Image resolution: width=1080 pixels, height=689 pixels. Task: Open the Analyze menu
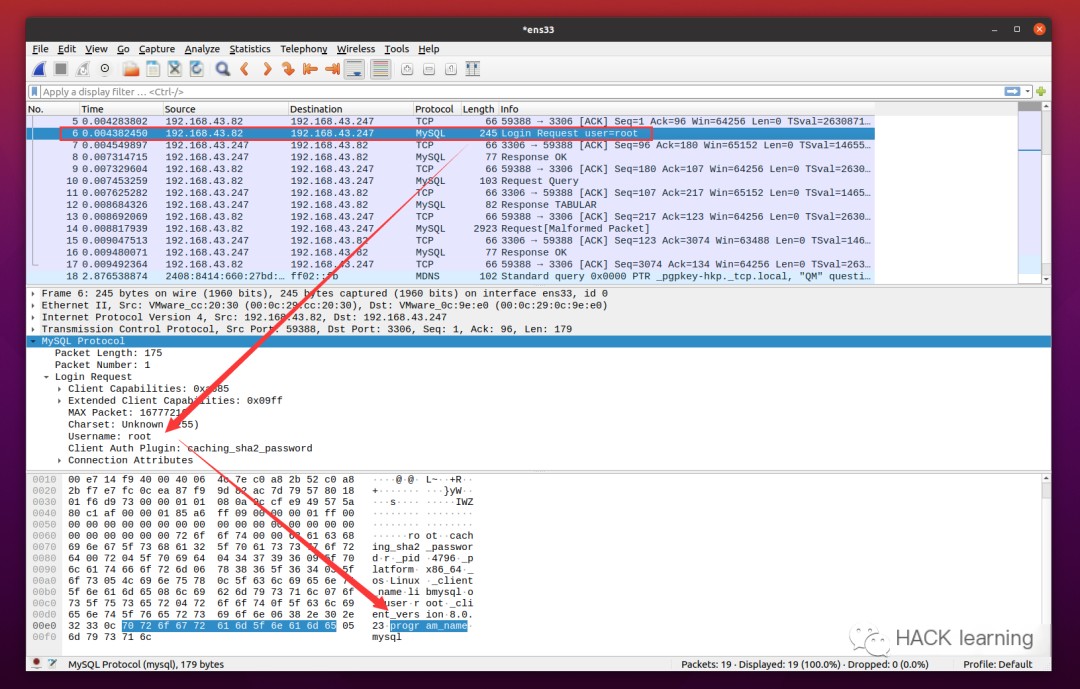202,49
